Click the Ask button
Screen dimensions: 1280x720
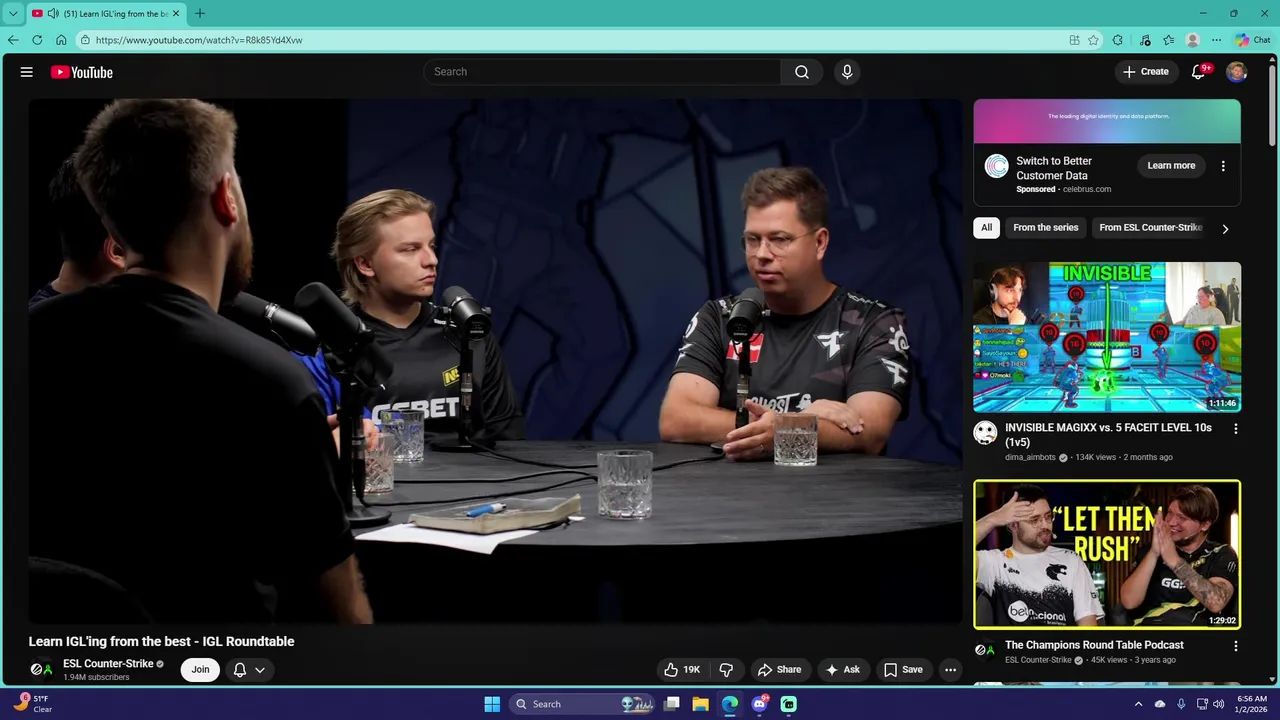point(842,670)
